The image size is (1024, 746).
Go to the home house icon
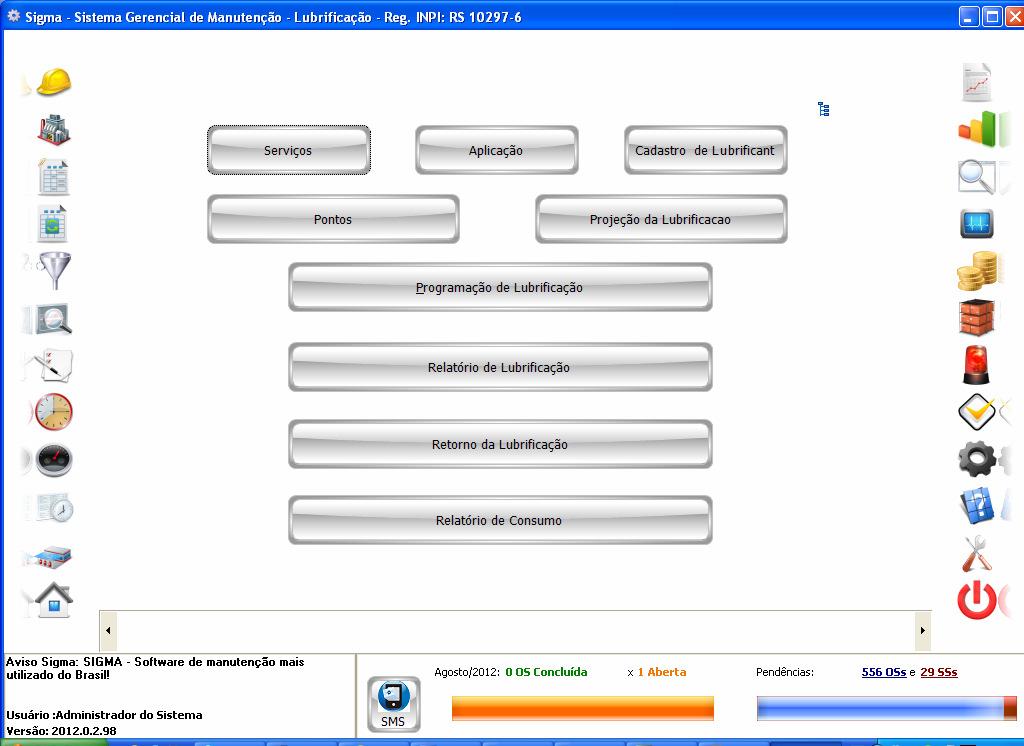[54, 600]
